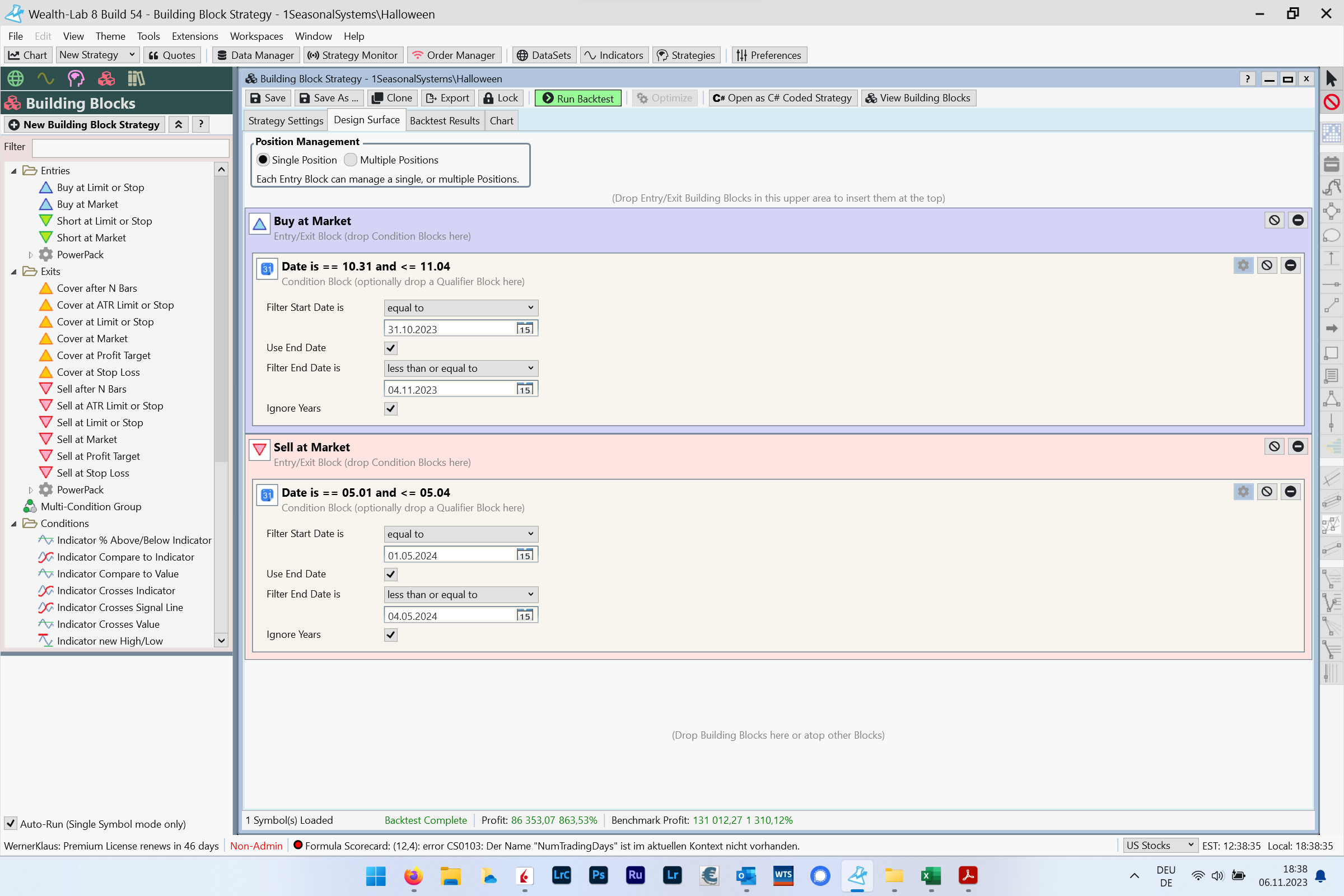Disable the Date 05.01 condition block
The height and width of the screenshot is (896, 1344).
1267,492
